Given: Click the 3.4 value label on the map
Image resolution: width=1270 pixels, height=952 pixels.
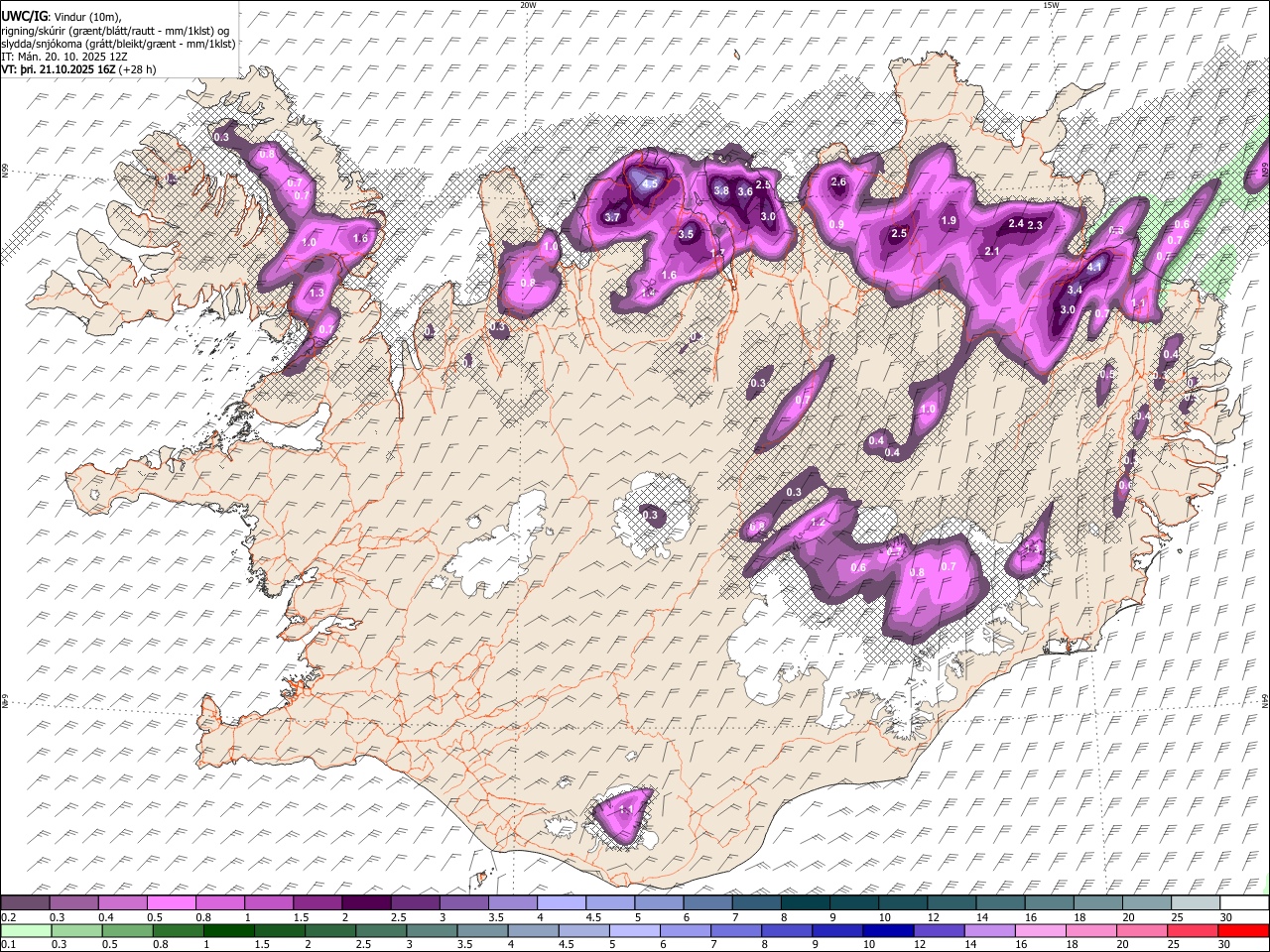Looking at the screenshot, I should 1075,290.
